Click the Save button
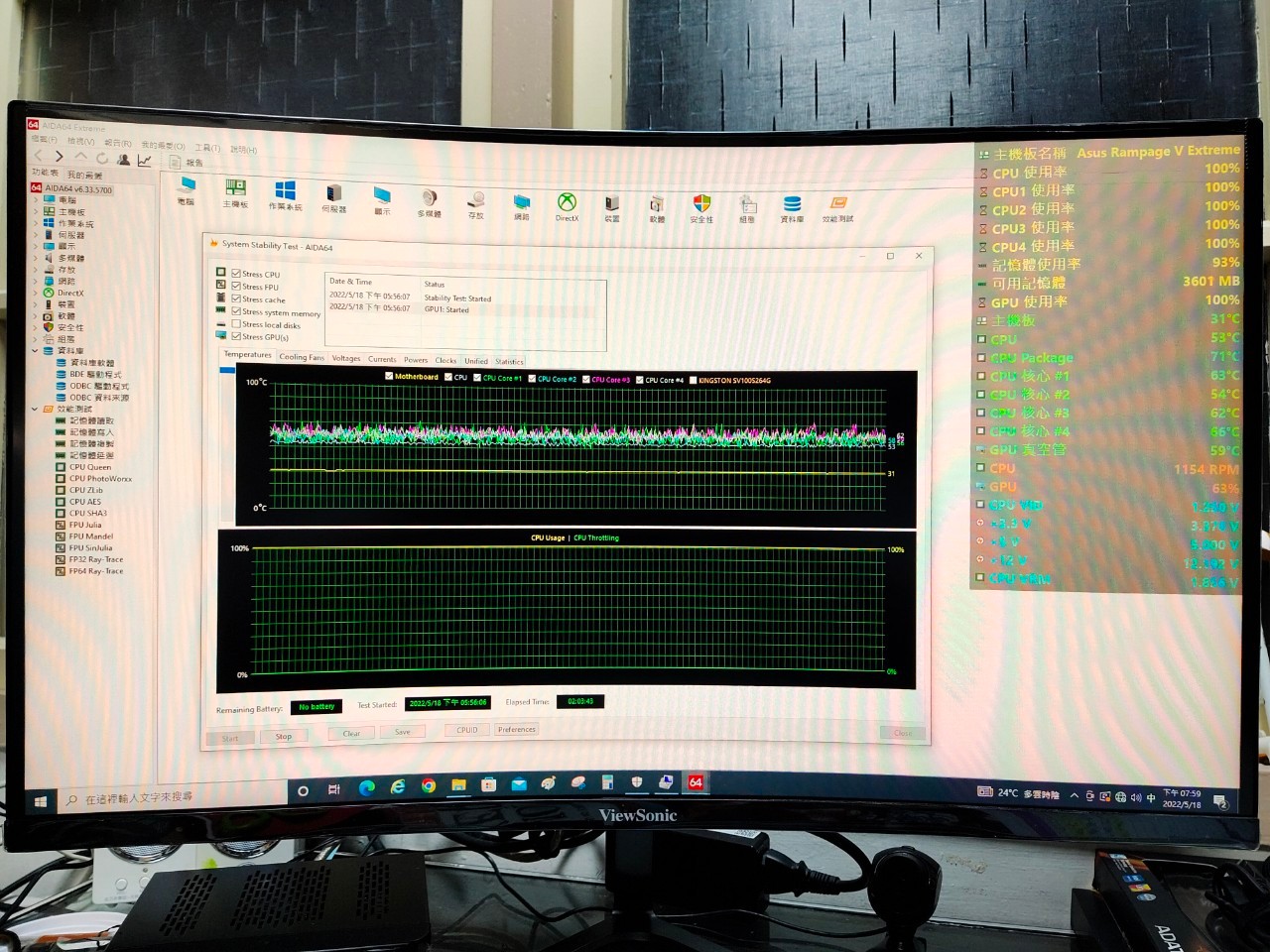 click(402, 732)
